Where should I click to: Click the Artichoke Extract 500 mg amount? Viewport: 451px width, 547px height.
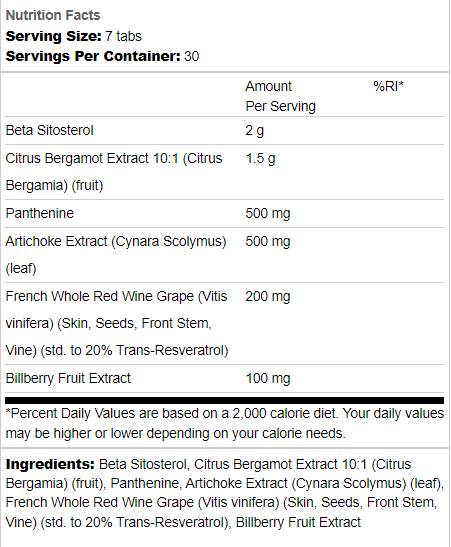click(268, 241)
